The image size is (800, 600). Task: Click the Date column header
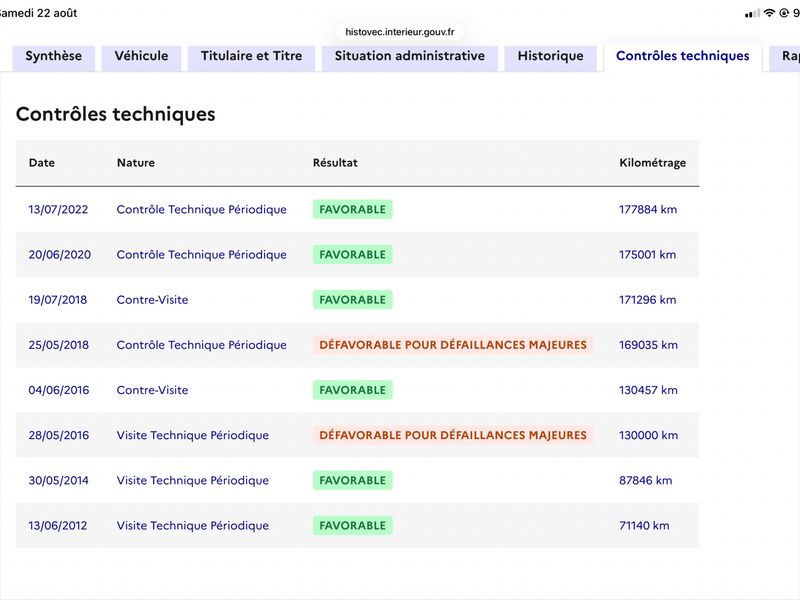tap(42, 163)
